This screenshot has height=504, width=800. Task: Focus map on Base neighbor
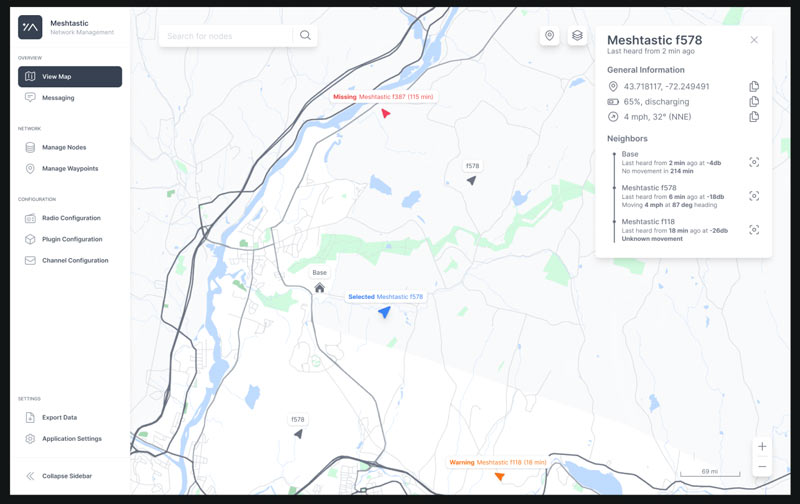pyautogui.click(x=754, y=162)
